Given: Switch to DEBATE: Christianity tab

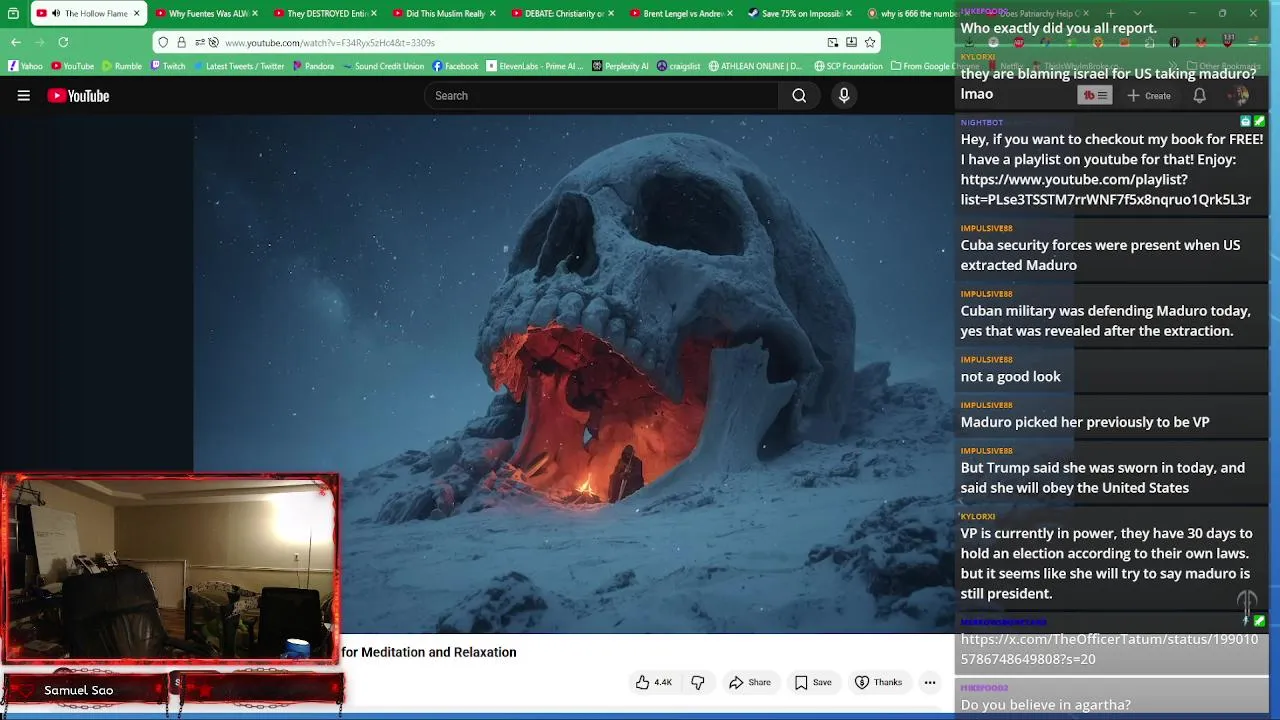Looking at the screenshot, I should tap(564, 13).
